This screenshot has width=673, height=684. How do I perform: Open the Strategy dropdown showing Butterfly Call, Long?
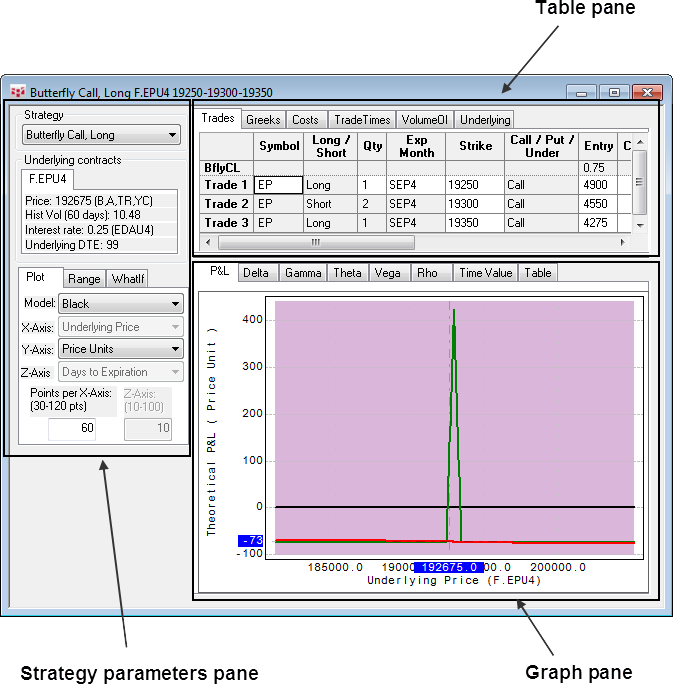pos(101,135)
